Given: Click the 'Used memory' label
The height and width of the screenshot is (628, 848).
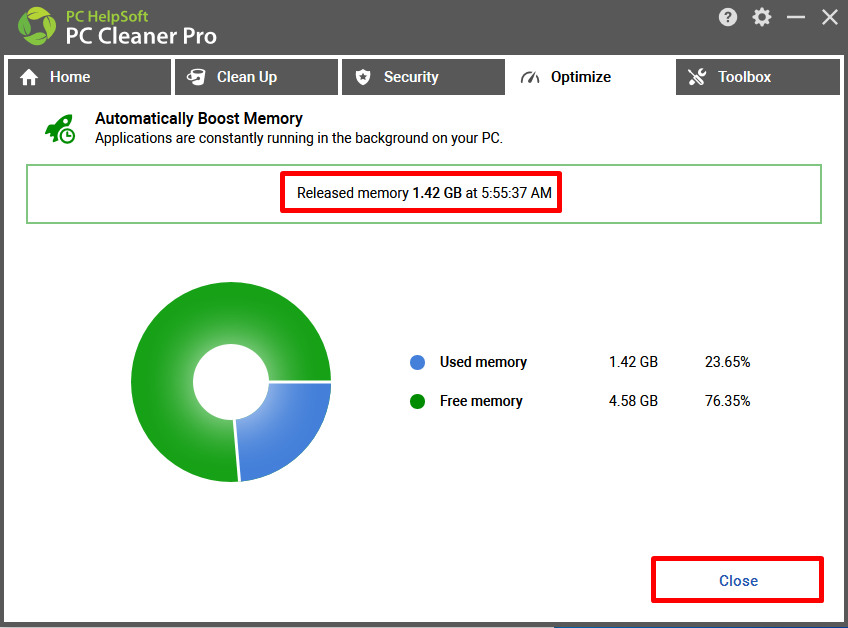Looking at the screenshot, I should [483, 362].
